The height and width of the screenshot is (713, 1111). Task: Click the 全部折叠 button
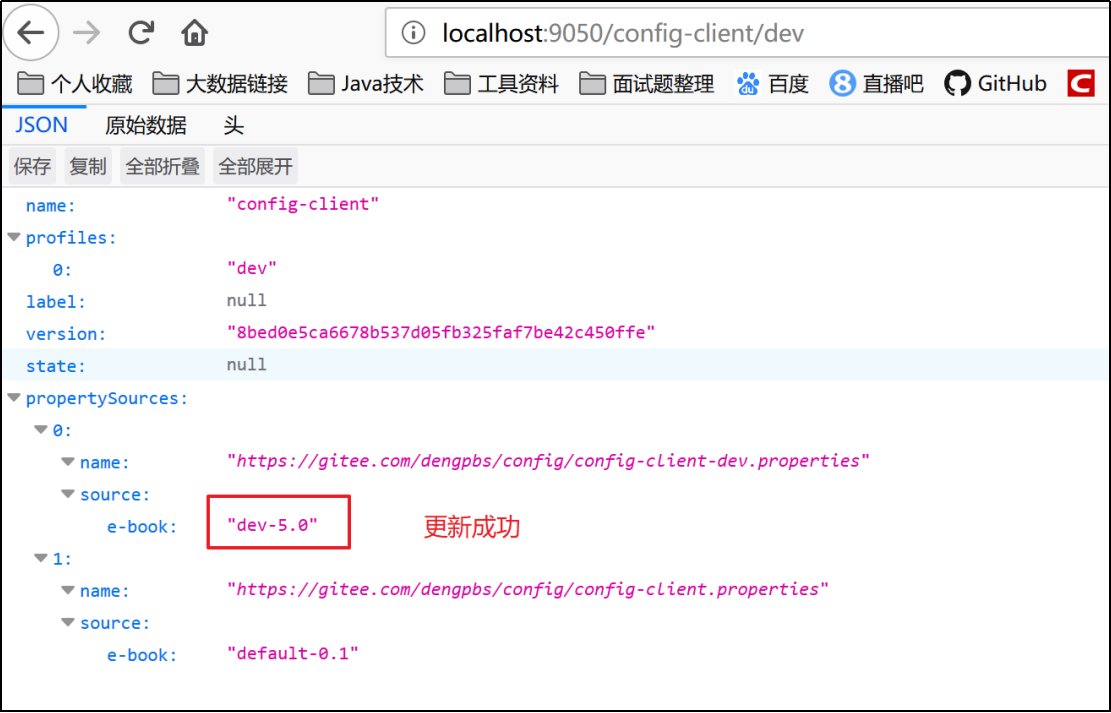click(162, 167)
